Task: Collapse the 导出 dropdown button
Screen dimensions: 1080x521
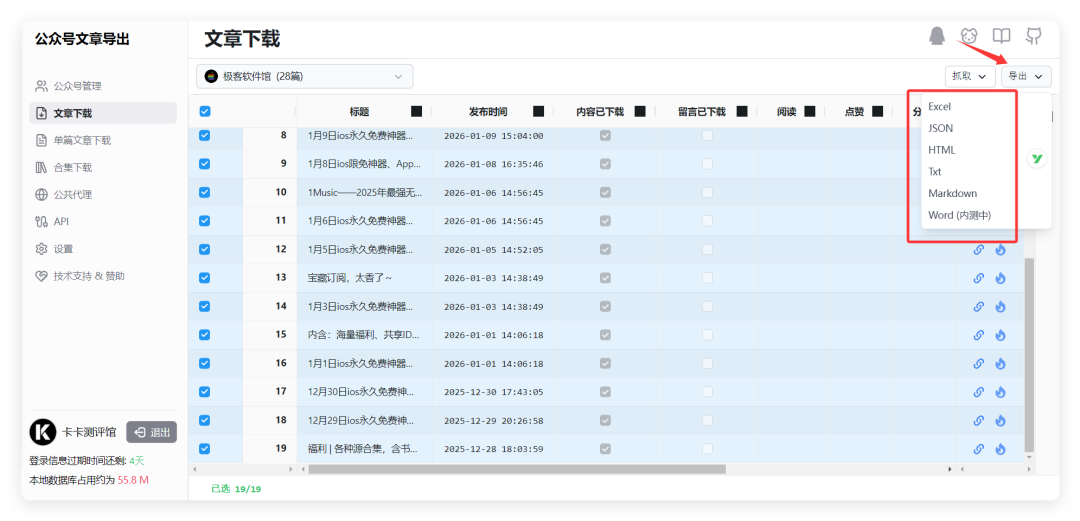Action: click(x=1026, y=76)
